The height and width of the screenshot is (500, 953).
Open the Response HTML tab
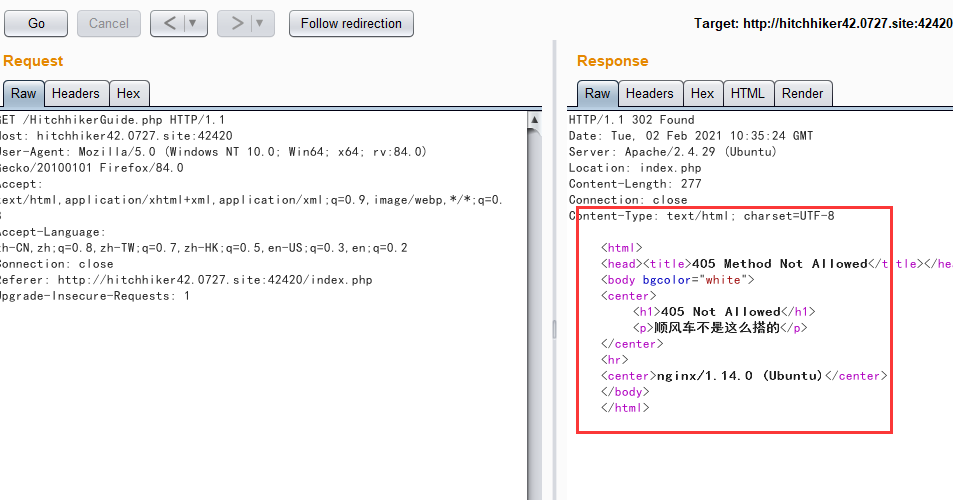pyautogui.click(x=748, y=94)
